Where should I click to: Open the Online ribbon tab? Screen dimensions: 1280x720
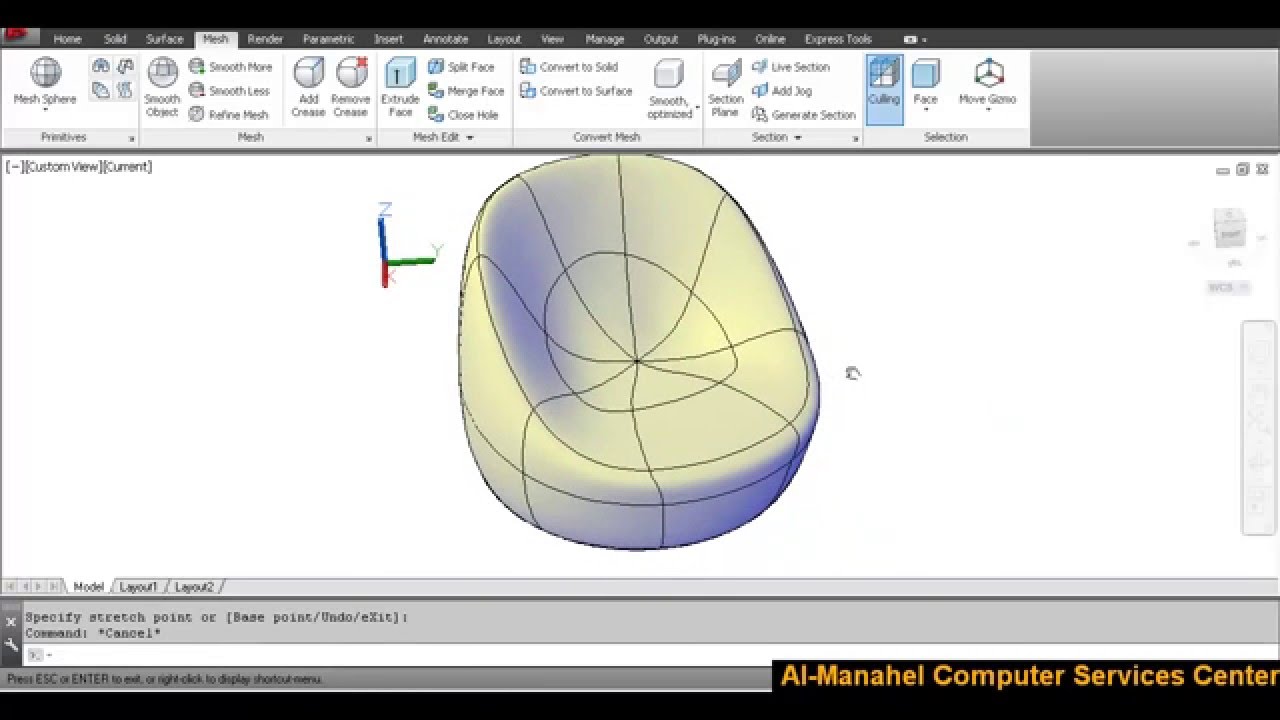point(770,39)
